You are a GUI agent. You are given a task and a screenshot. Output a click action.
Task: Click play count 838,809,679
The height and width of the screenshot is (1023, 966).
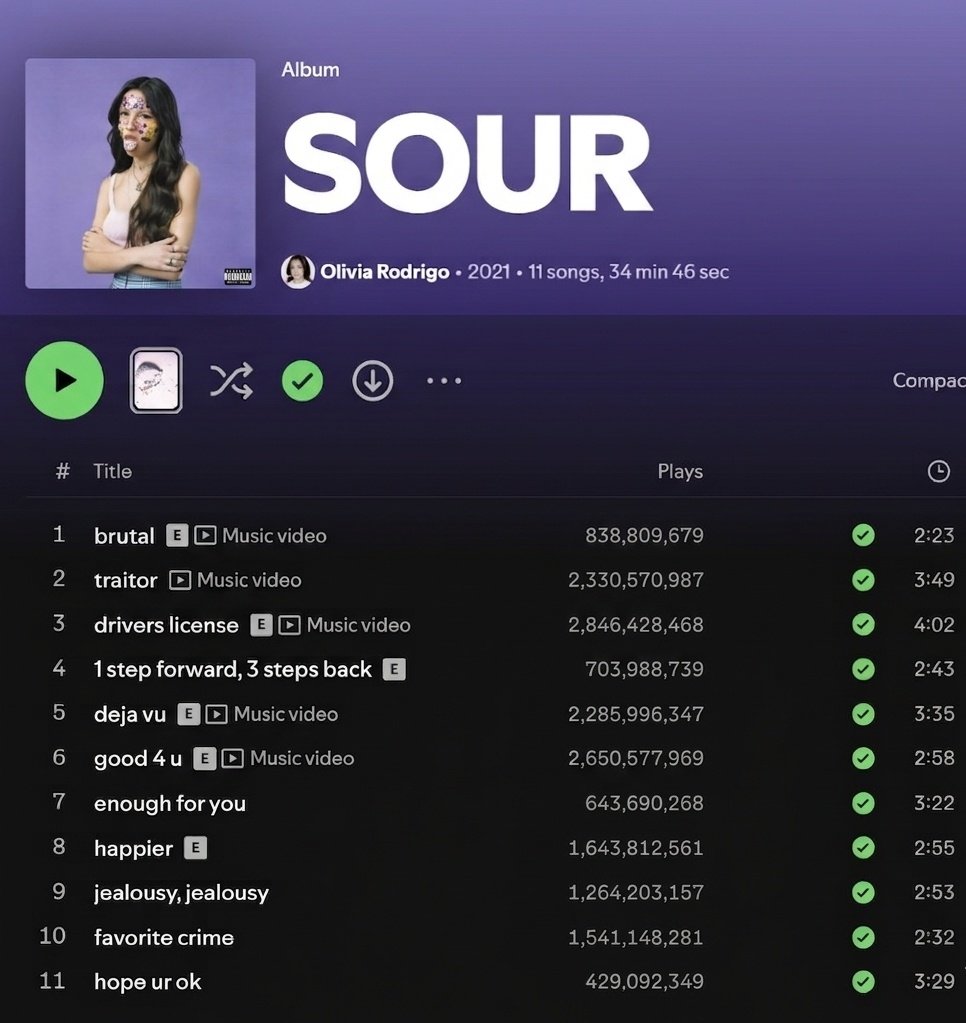[644, 536]
